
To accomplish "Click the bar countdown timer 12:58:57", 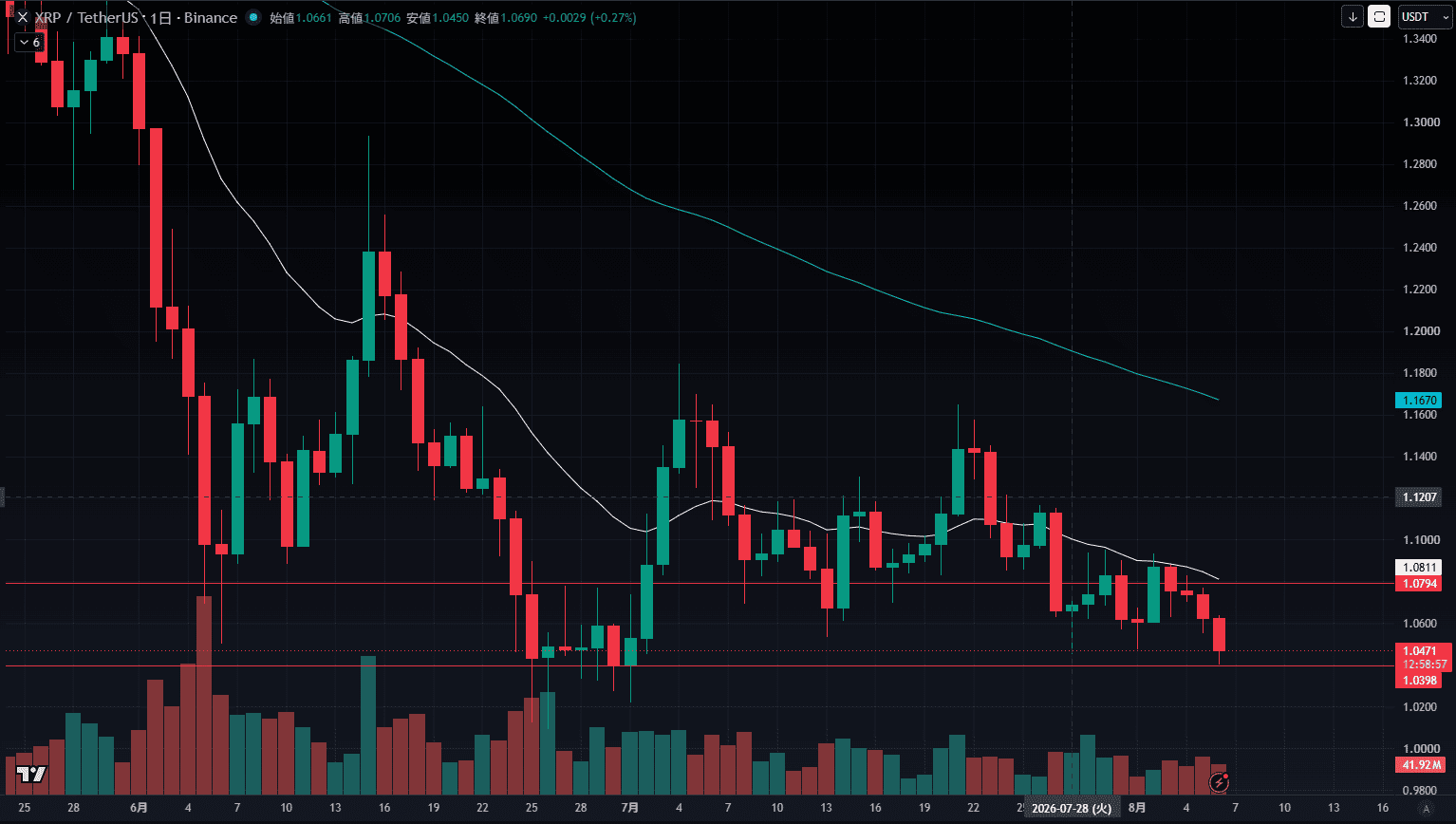I will 1425,665.
